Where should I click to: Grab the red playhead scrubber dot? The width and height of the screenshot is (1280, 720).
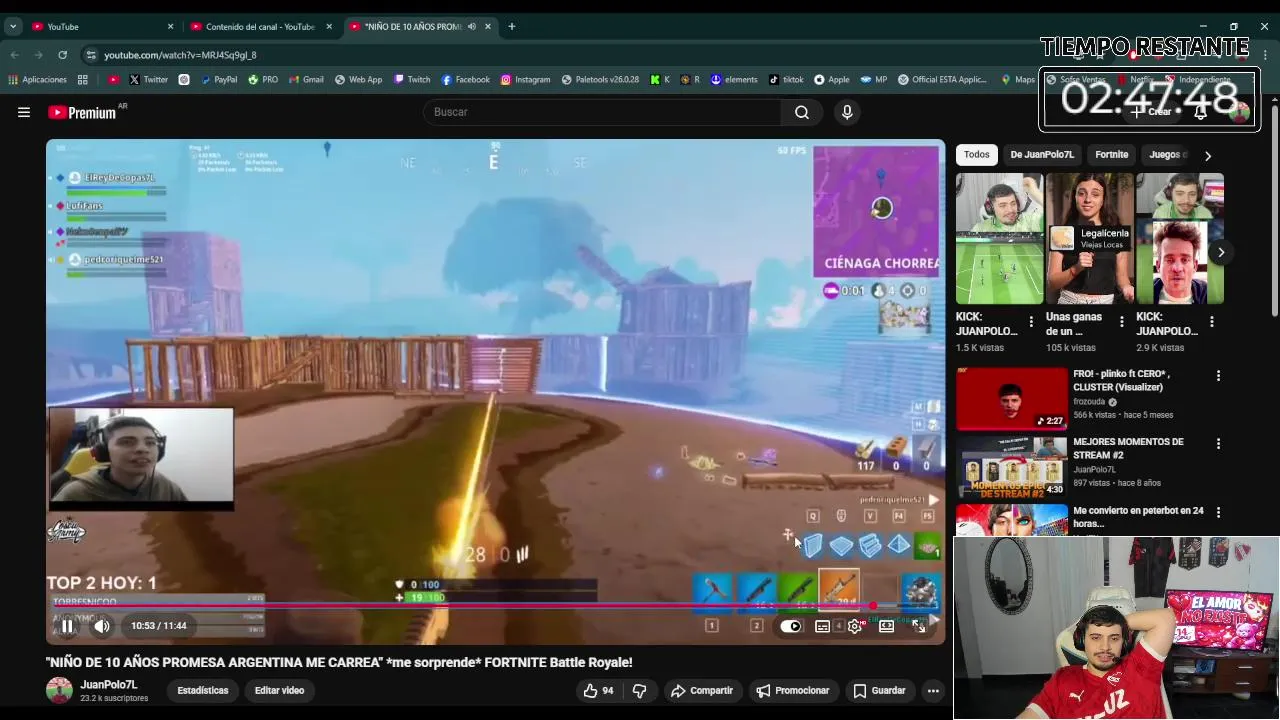873,606
